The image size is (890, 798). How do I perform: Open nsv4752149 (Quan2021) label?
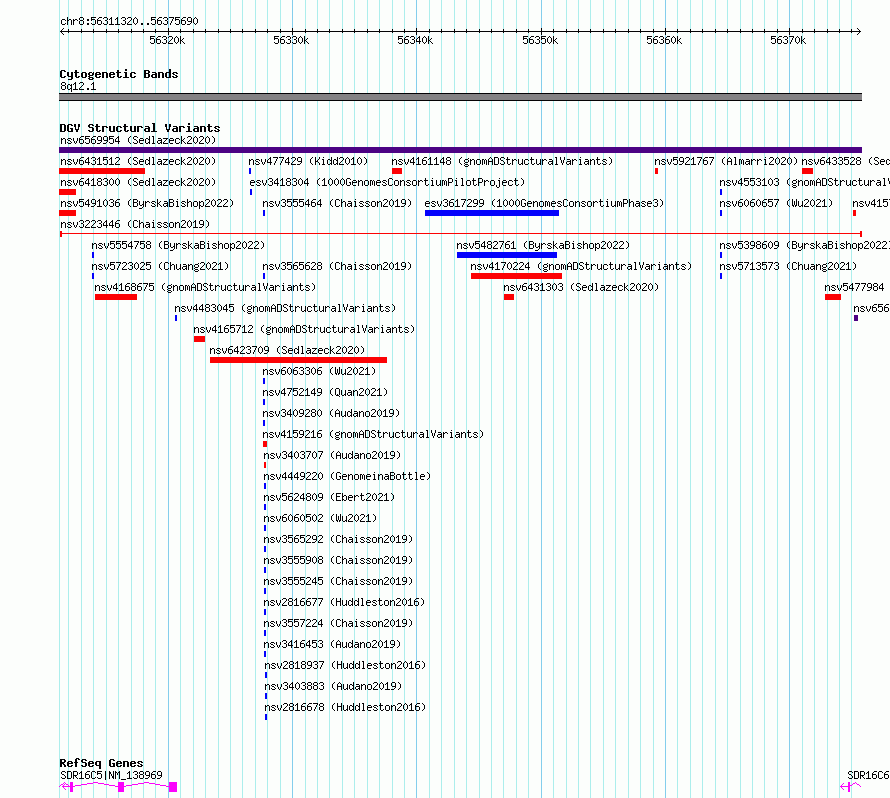[325, 392]
